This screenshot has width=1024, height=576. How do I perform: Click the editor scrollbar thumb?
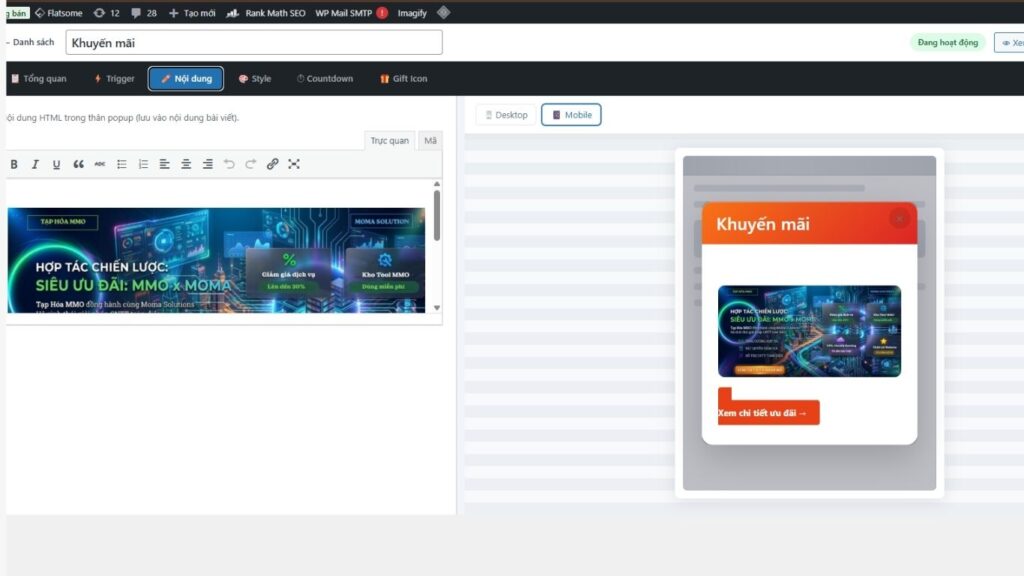437,215
